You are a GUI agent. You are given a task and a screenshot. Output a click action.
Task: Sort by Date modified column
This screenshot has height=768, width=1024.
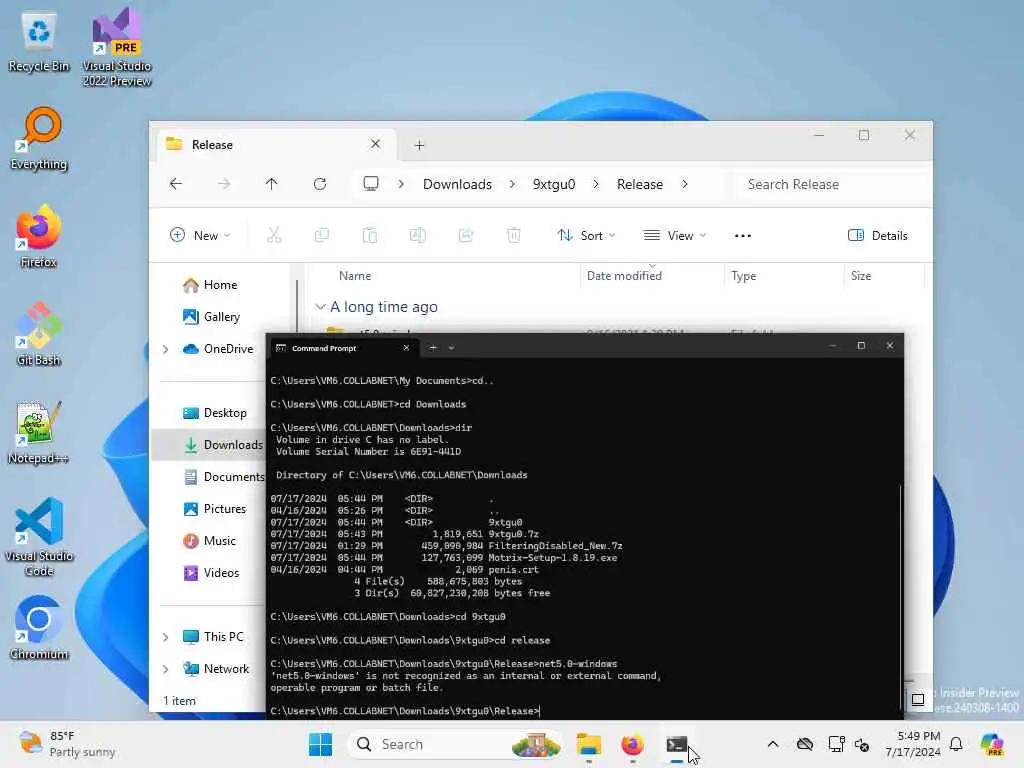pos(624,276)
